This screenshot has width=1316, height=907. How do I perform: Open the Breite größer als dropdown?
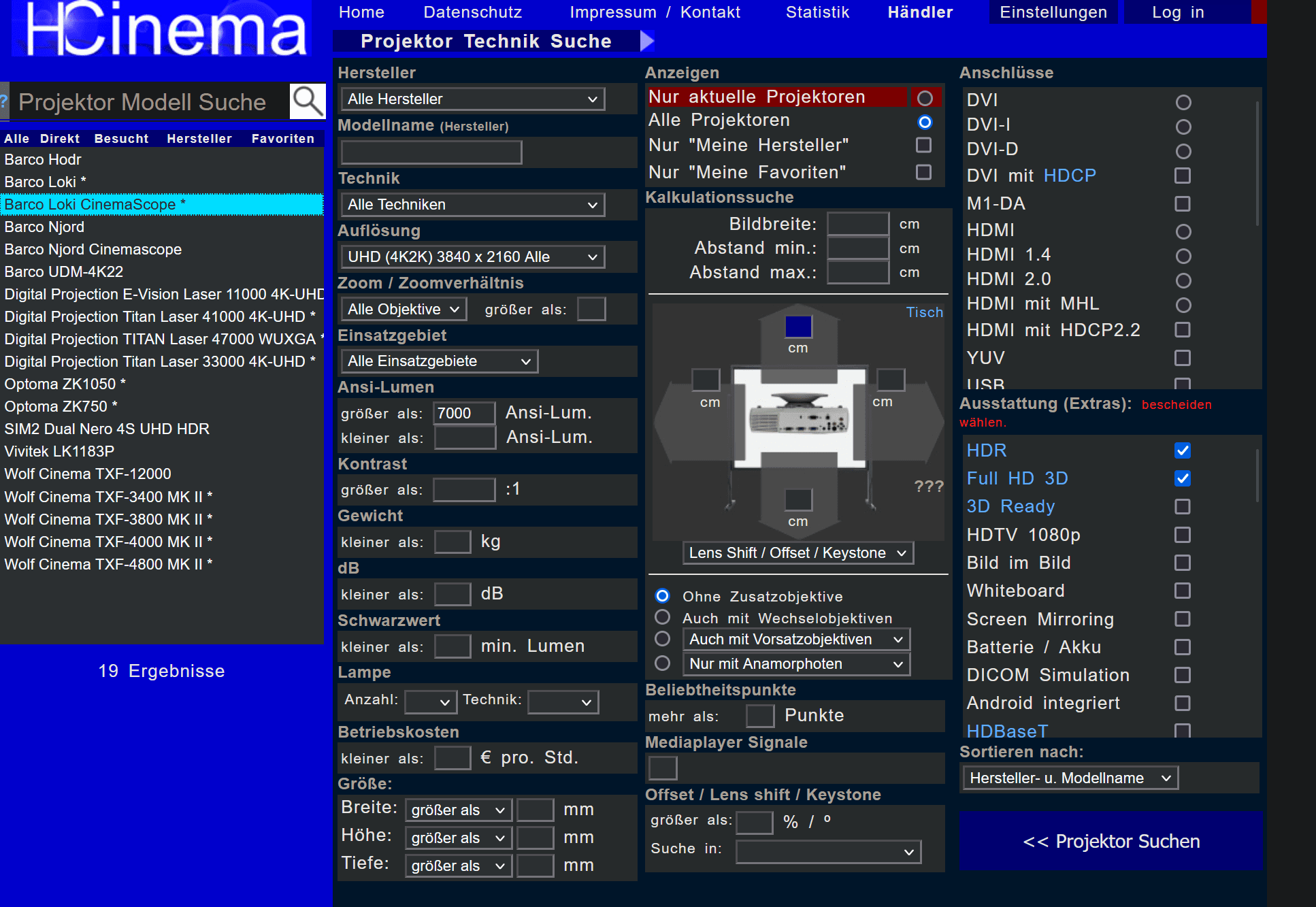[x=459, y=810]
